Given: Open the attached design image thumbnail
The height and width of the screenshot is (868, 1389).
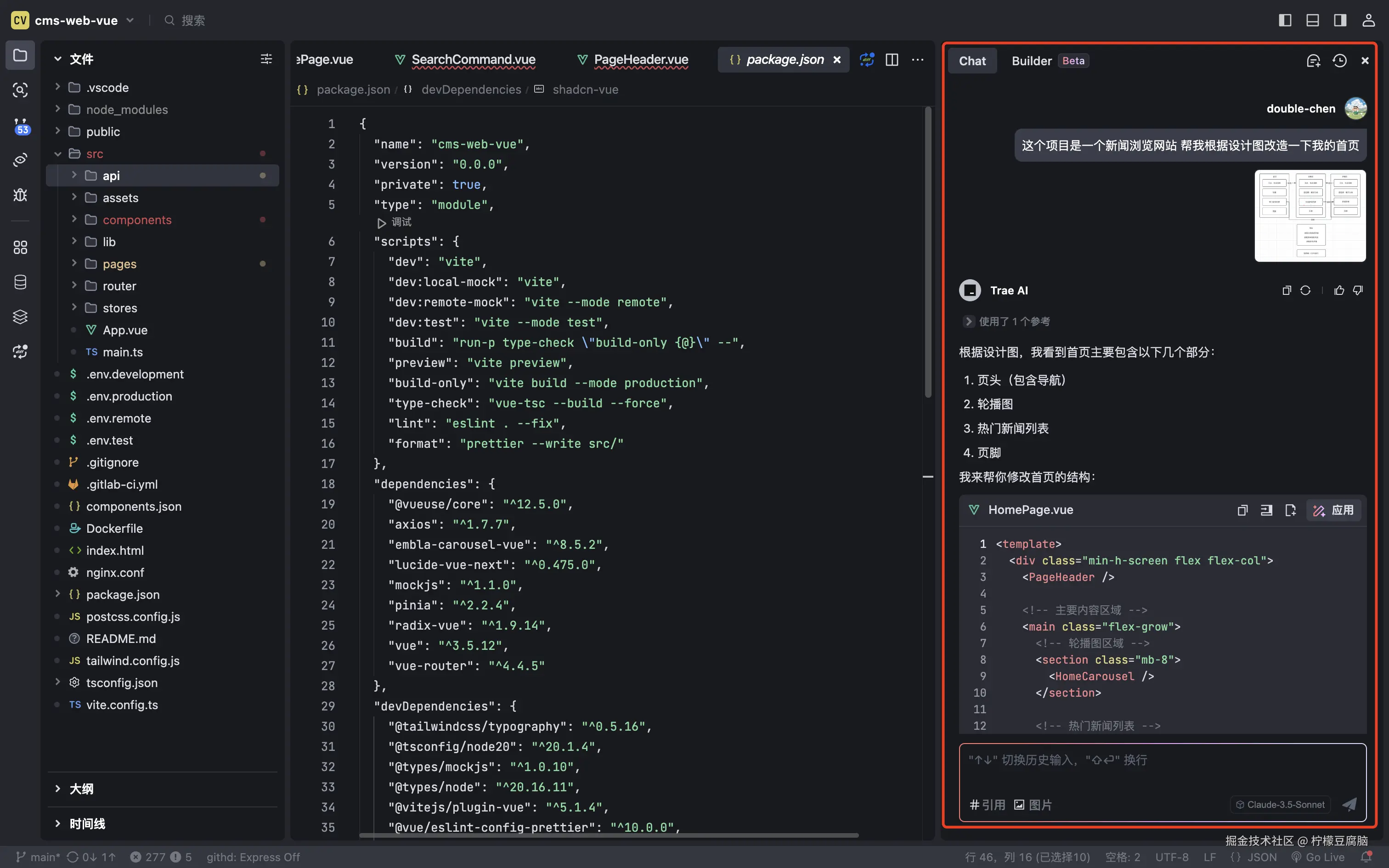Looking at the screenshot, I should [x=1310, y=216].
